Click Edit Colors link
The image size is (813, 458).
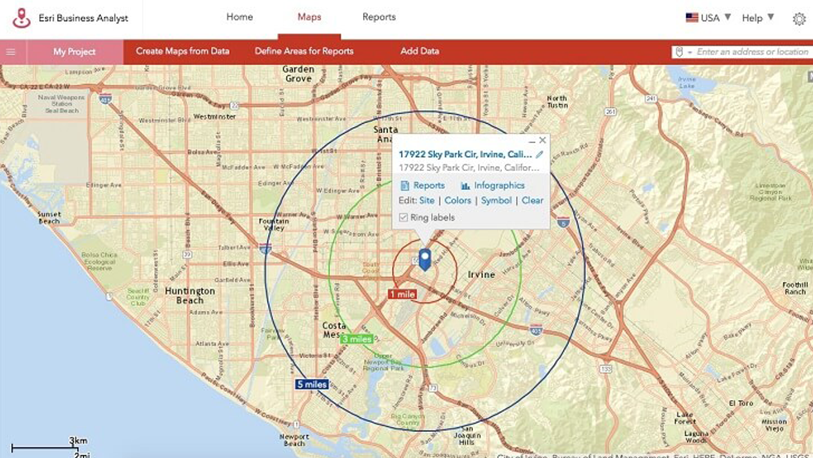(x=458, y=201)
